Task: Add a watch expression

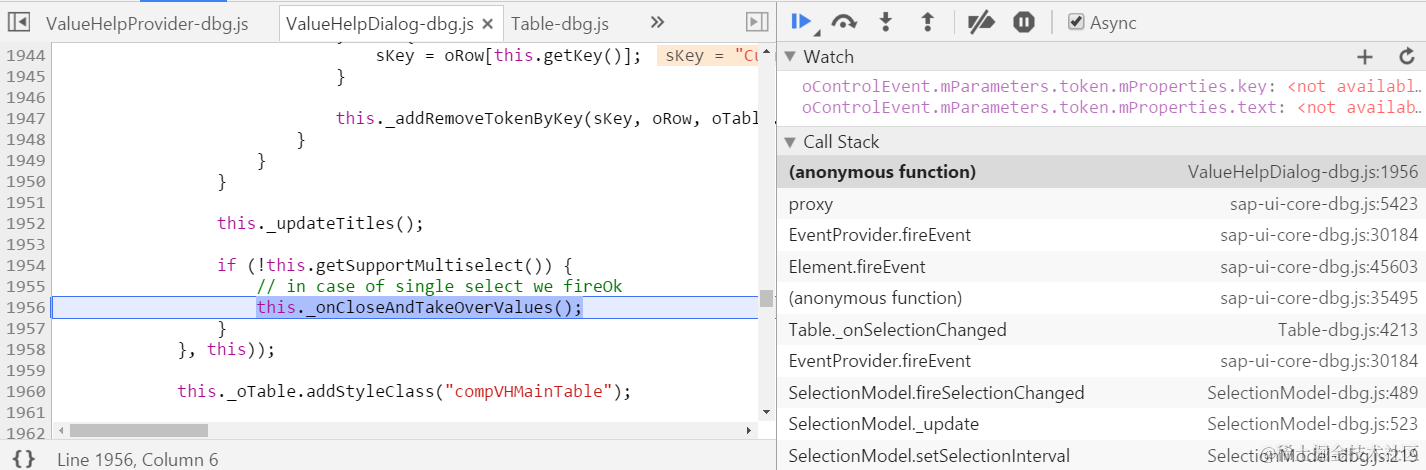Action: 1365,57
